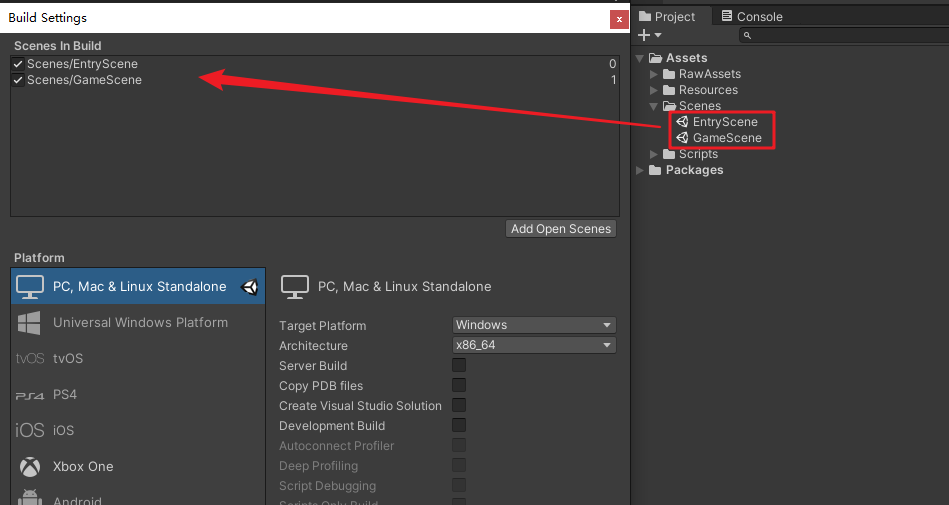Expand the RawAssets folder arrow
This screenshot has width=949, height=505.
click(x=654, y=74)
